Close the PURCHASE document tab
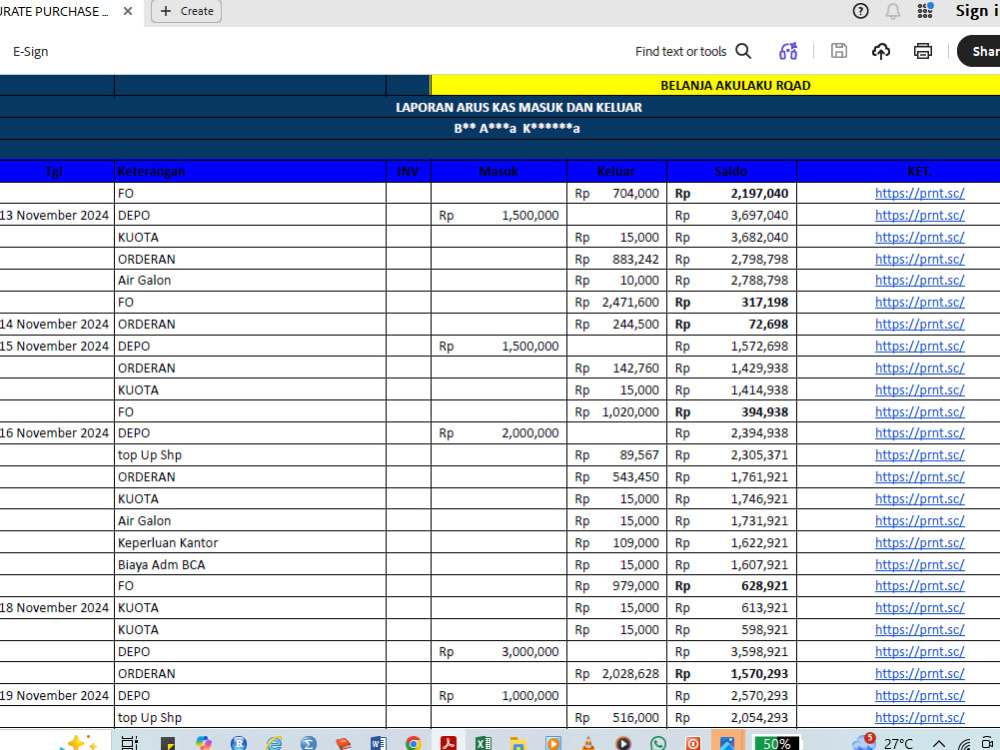This screenshot has height=750, width=1000. click(128, 11)
